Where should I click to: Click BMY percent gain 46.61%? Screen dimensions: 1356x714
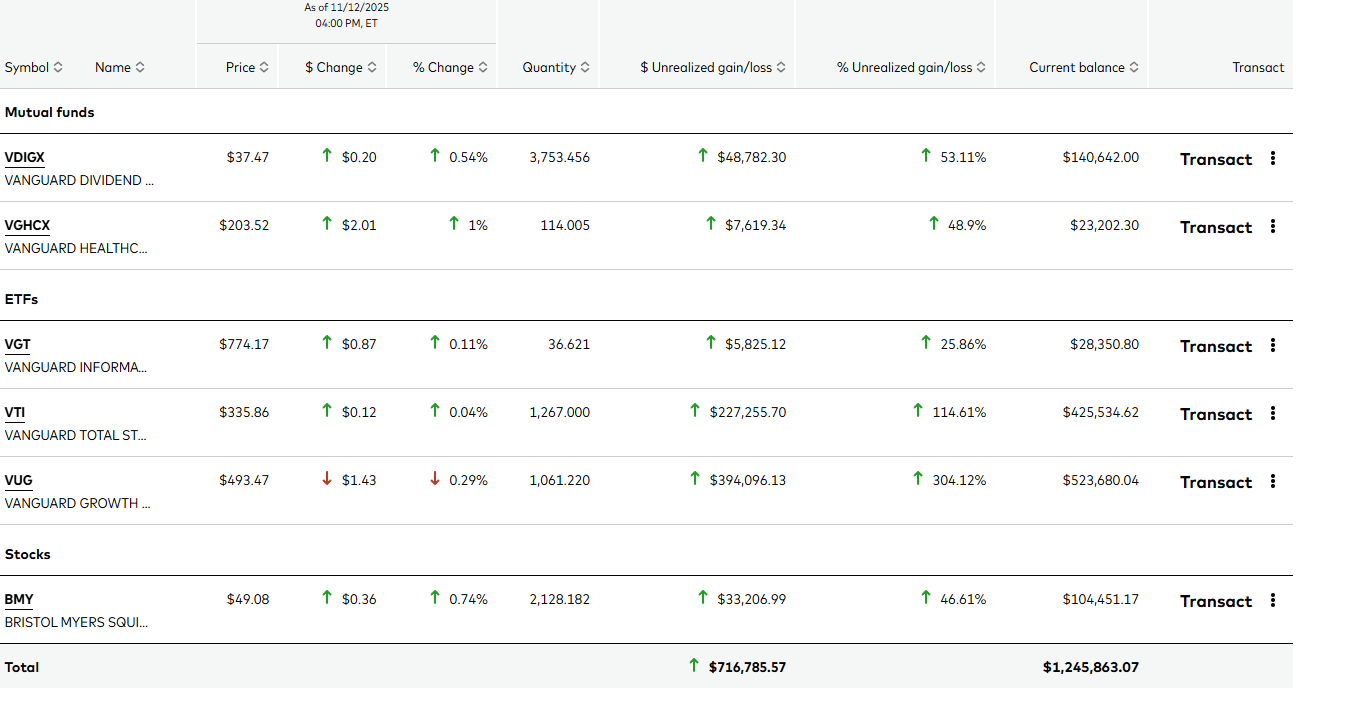tap(963, 599)
